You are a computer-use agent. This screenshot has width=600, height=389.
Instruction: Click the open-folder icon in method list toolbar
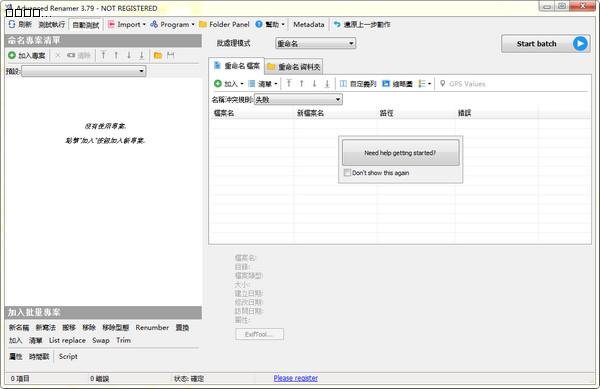pyautogui.click(x=158, y=55)
